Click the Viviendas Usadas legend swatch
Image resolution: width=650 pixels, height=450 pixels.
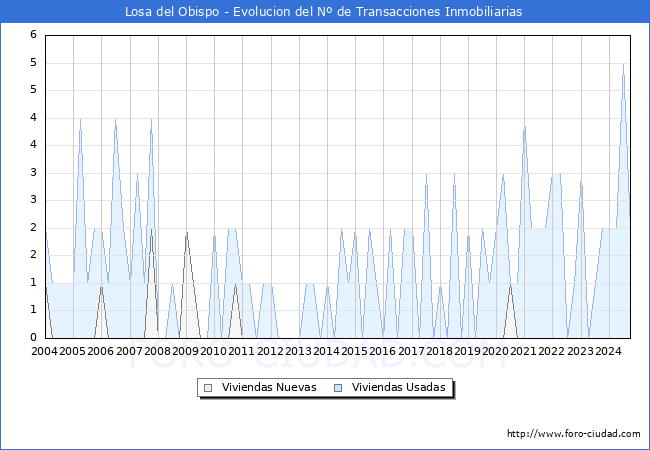(338, 388)
